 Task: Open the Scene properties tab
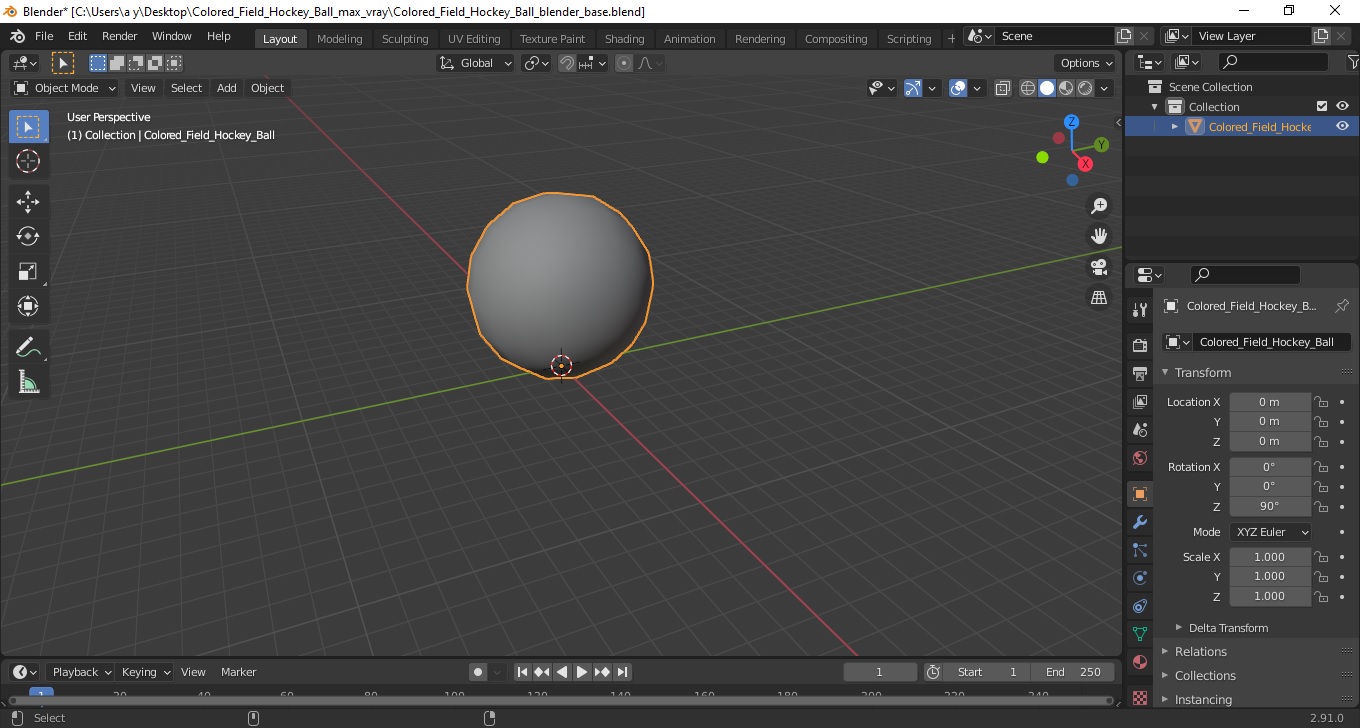1139,430
